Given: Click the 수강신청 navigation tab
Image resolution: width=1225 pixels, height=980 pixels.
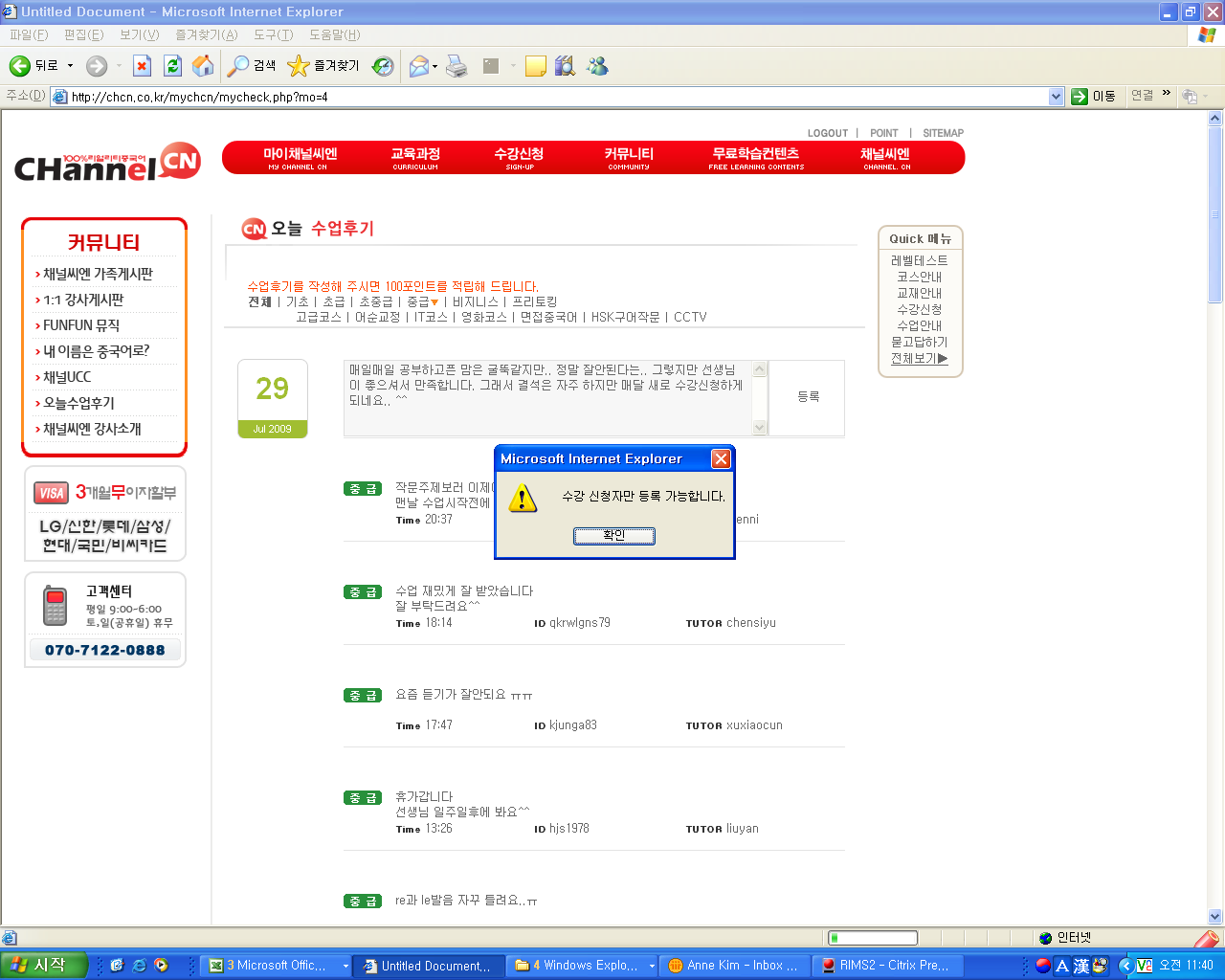Looking at the screenshot, I should (x=519, y=158).
